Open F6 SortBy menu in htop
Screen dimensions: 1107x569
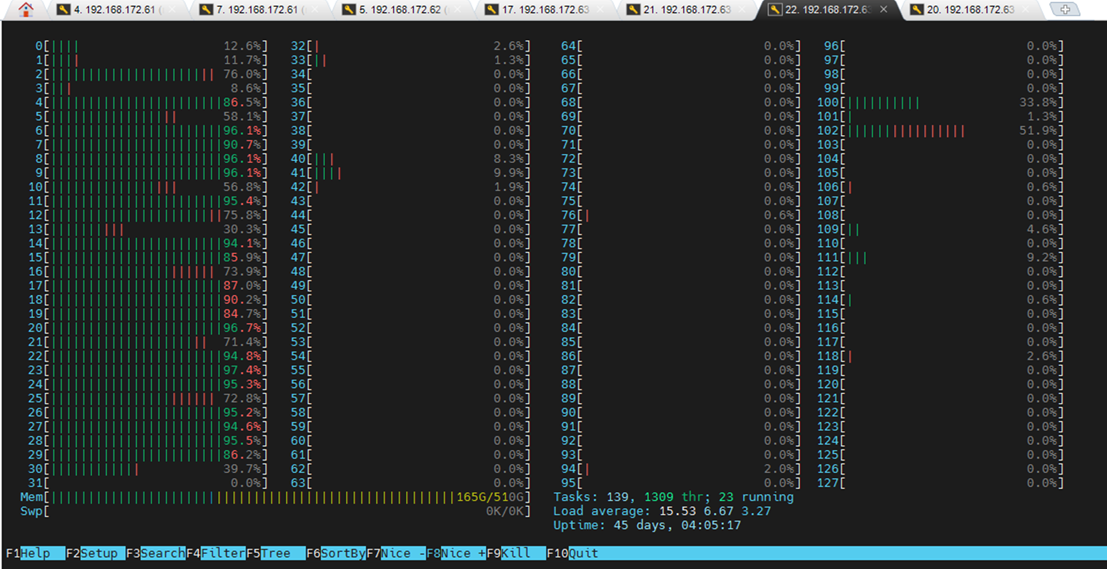pos(335,553)
